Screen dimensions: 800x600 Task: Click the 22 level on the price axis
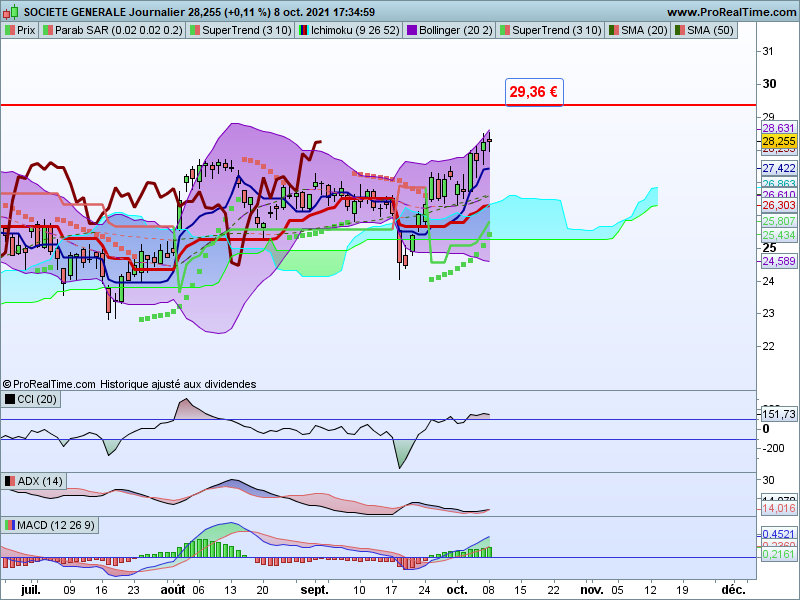coord(768,346)
